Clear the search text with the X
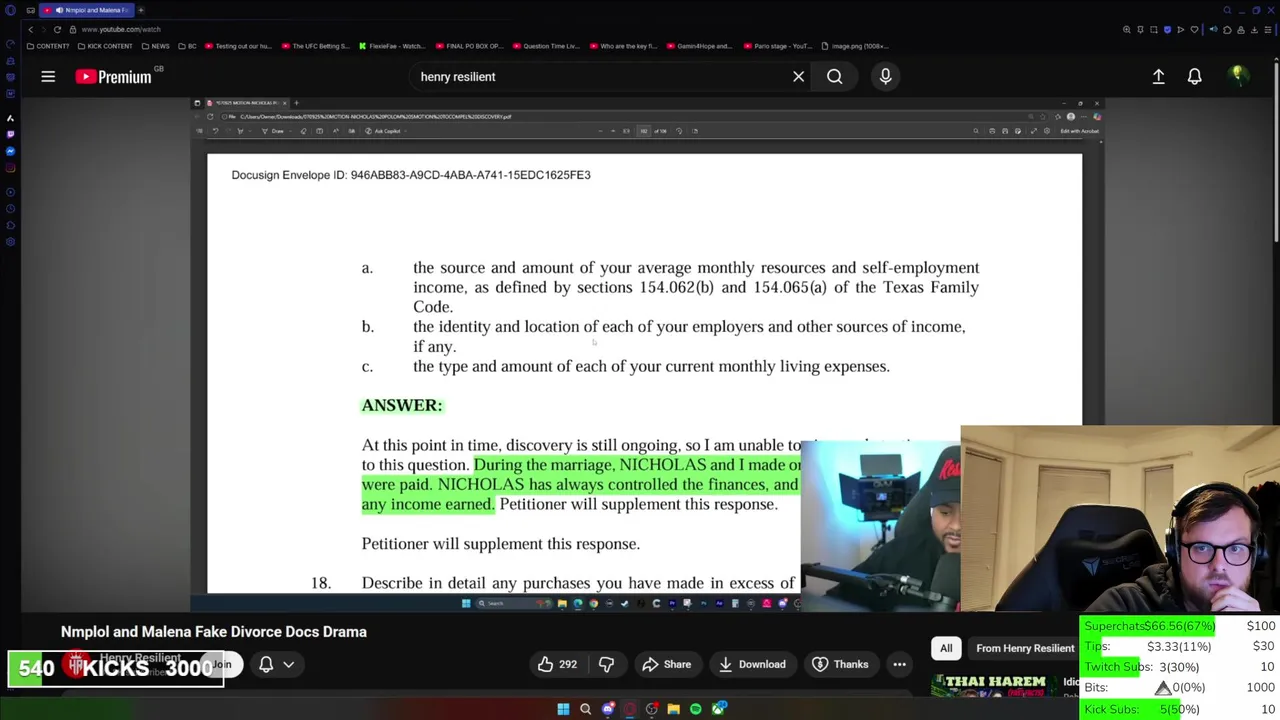Image resolution: width=1280 pixels, height=720 pixels. click(x=798, y=76)
